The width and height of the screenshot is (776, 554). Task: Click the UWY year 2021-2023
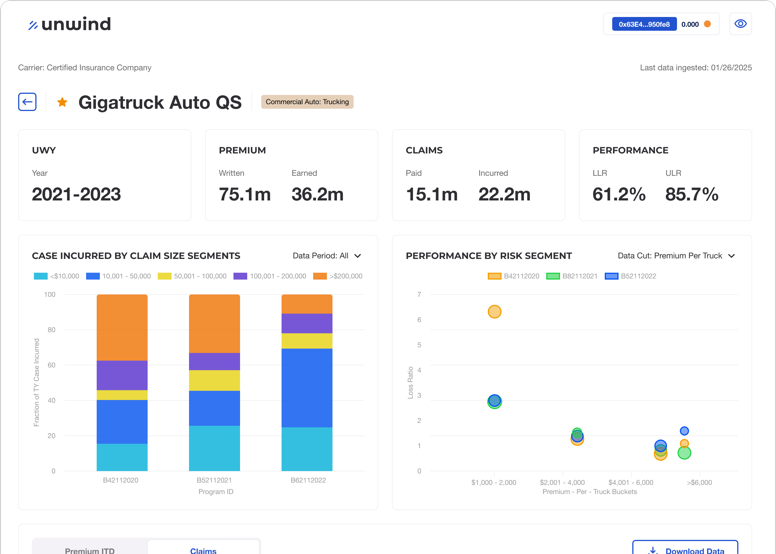(x=76, y=195)
